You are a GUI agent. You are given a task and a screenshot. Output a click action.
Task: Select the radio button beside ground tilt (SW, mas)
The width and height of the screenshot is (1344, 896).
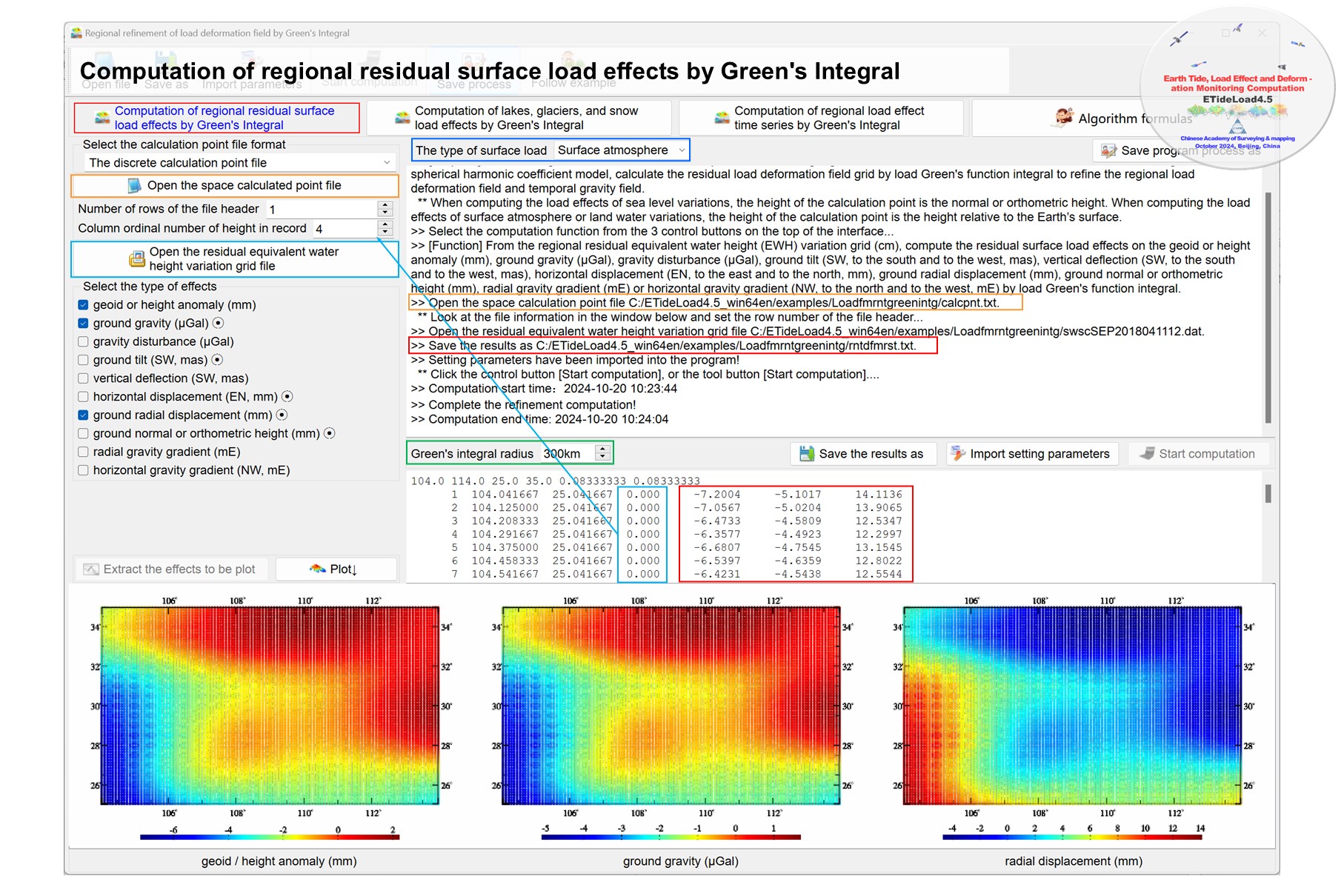click(x=217, y=360)
